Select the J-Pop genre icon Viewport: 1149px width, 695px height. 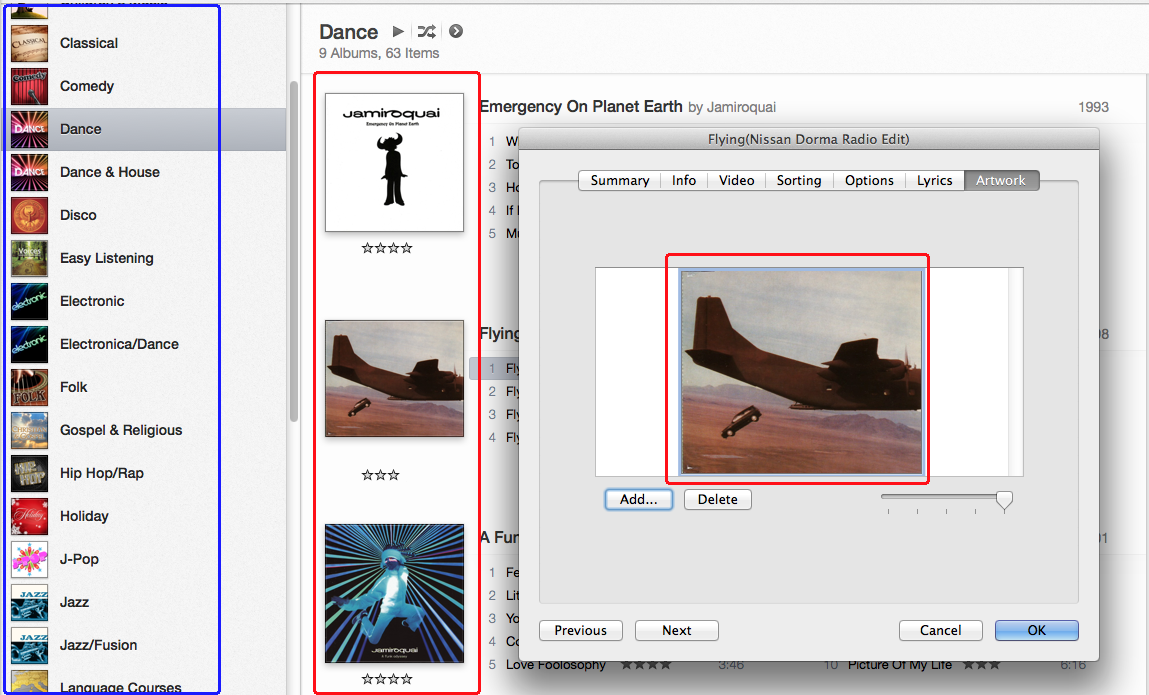coord(29,559)
